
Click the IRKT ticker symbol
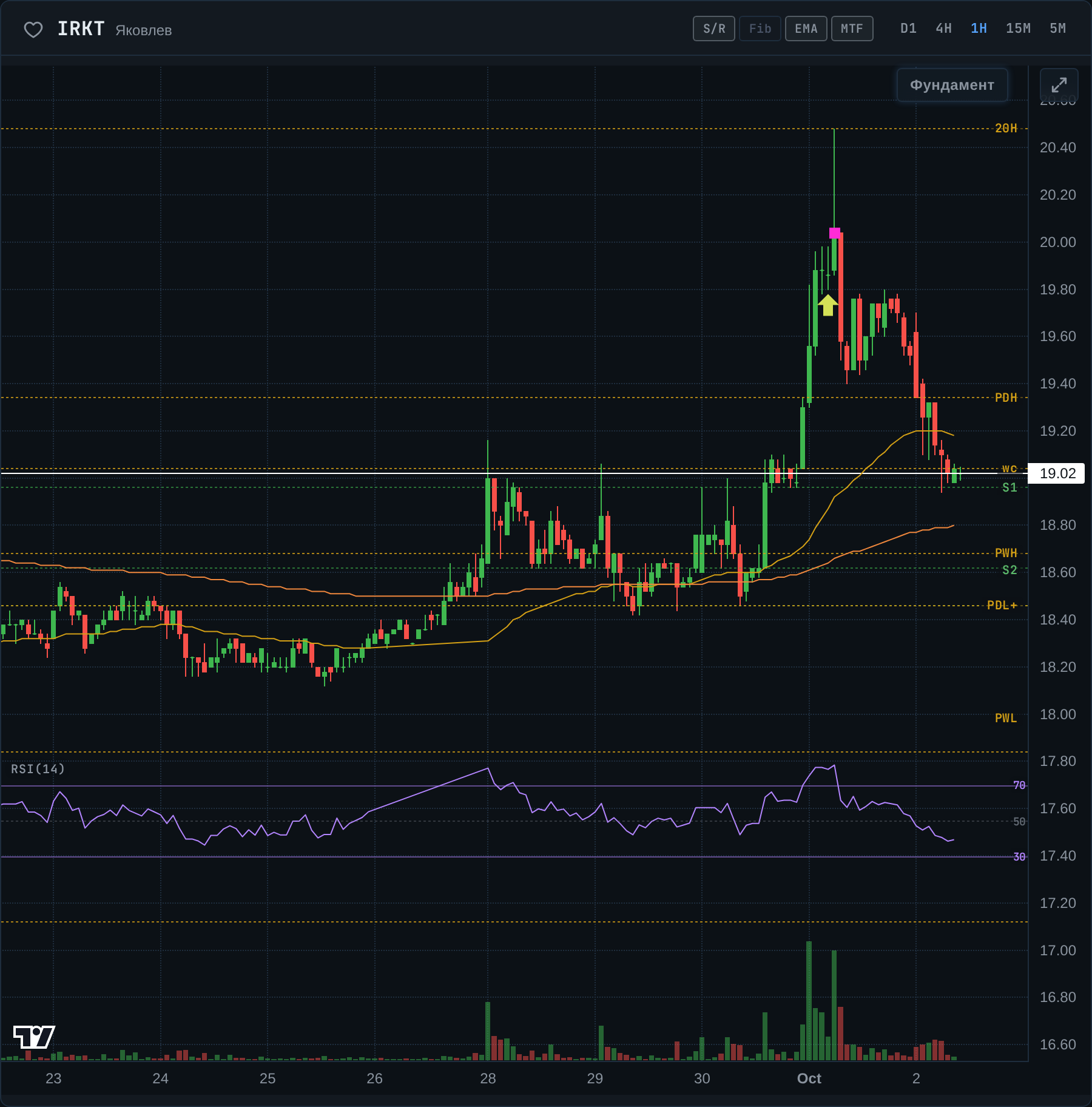[81, 29]
